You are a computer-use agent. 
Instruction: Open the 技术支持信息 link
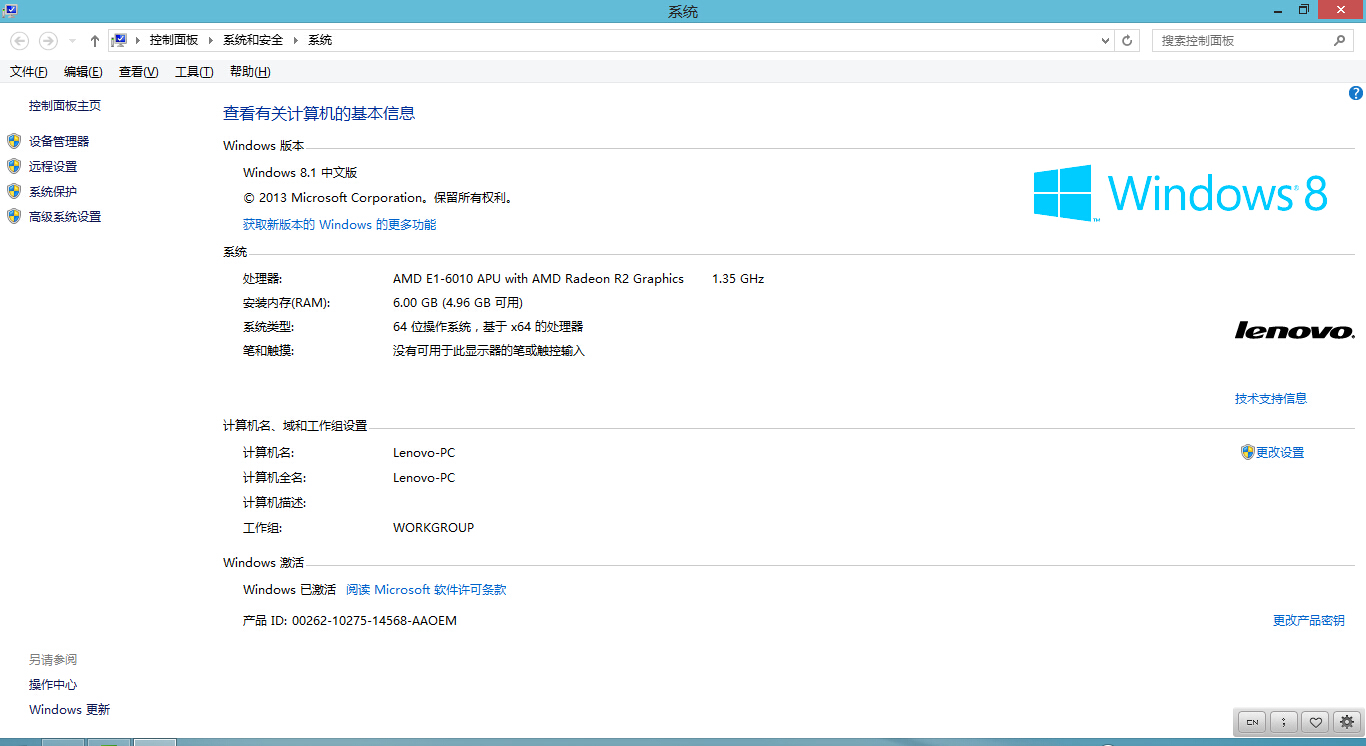pyautogui.click(x=1271, y=398)
